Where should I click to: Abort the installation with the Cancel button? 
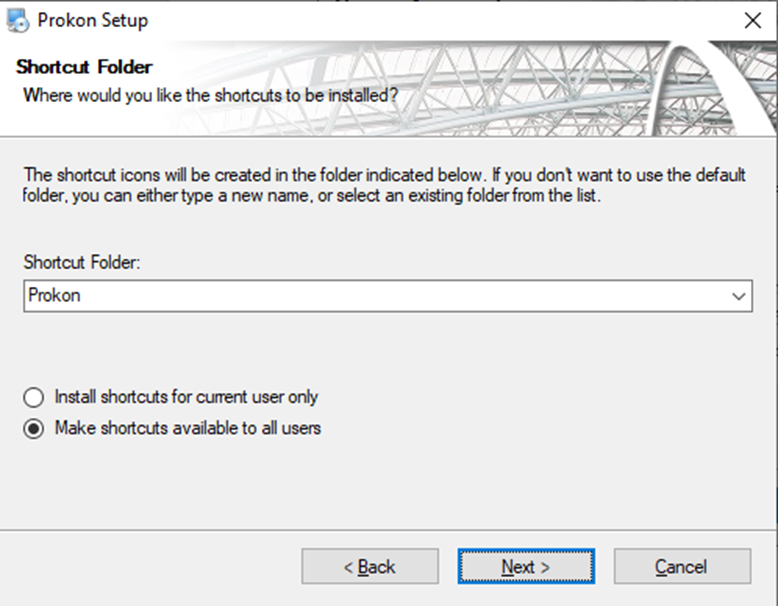[x=682, y=567]
